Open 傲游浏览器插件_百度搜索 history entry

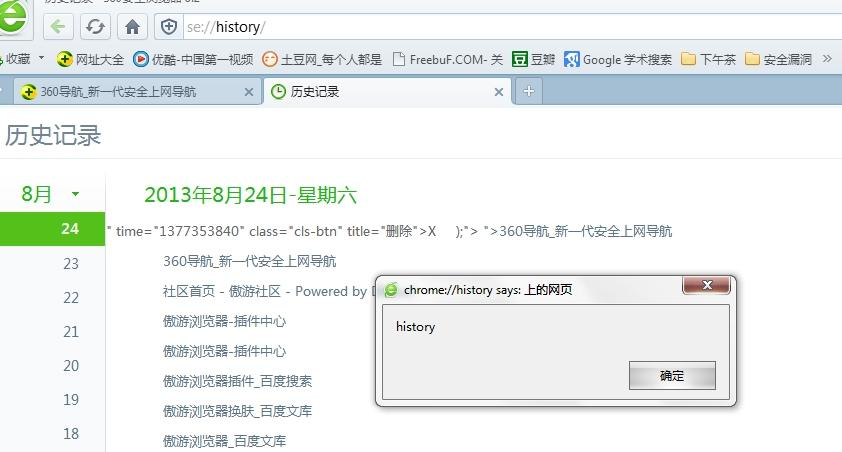237,382
